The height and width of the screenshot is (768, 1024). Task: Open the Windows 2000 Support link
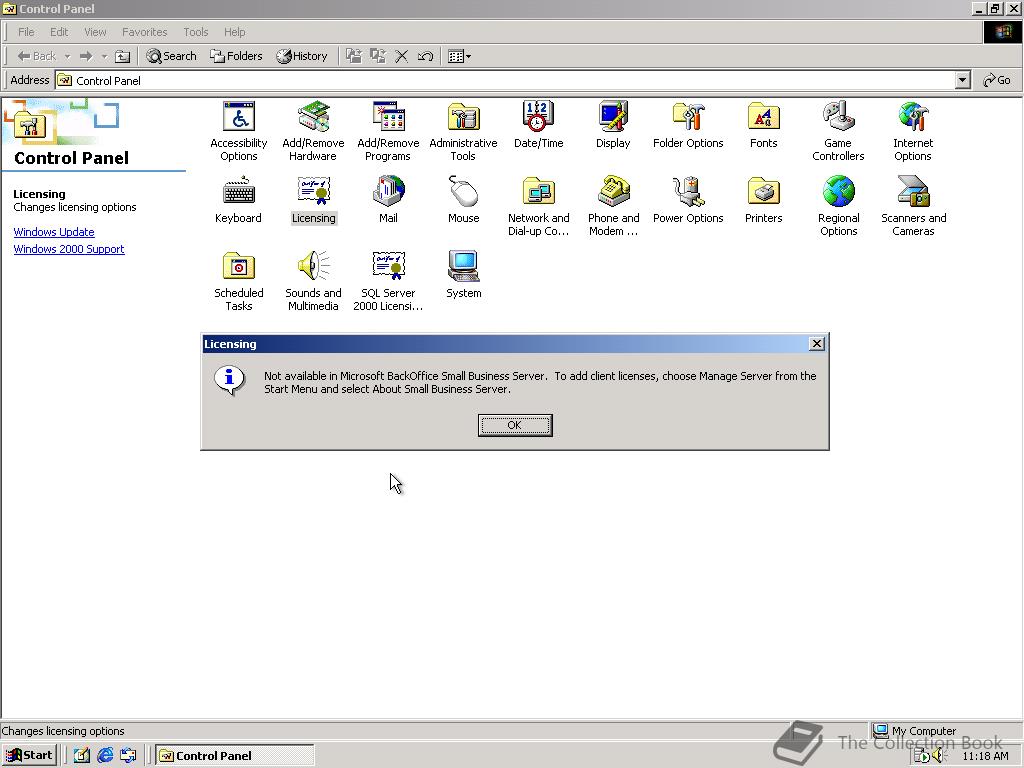tap(69, 249)
